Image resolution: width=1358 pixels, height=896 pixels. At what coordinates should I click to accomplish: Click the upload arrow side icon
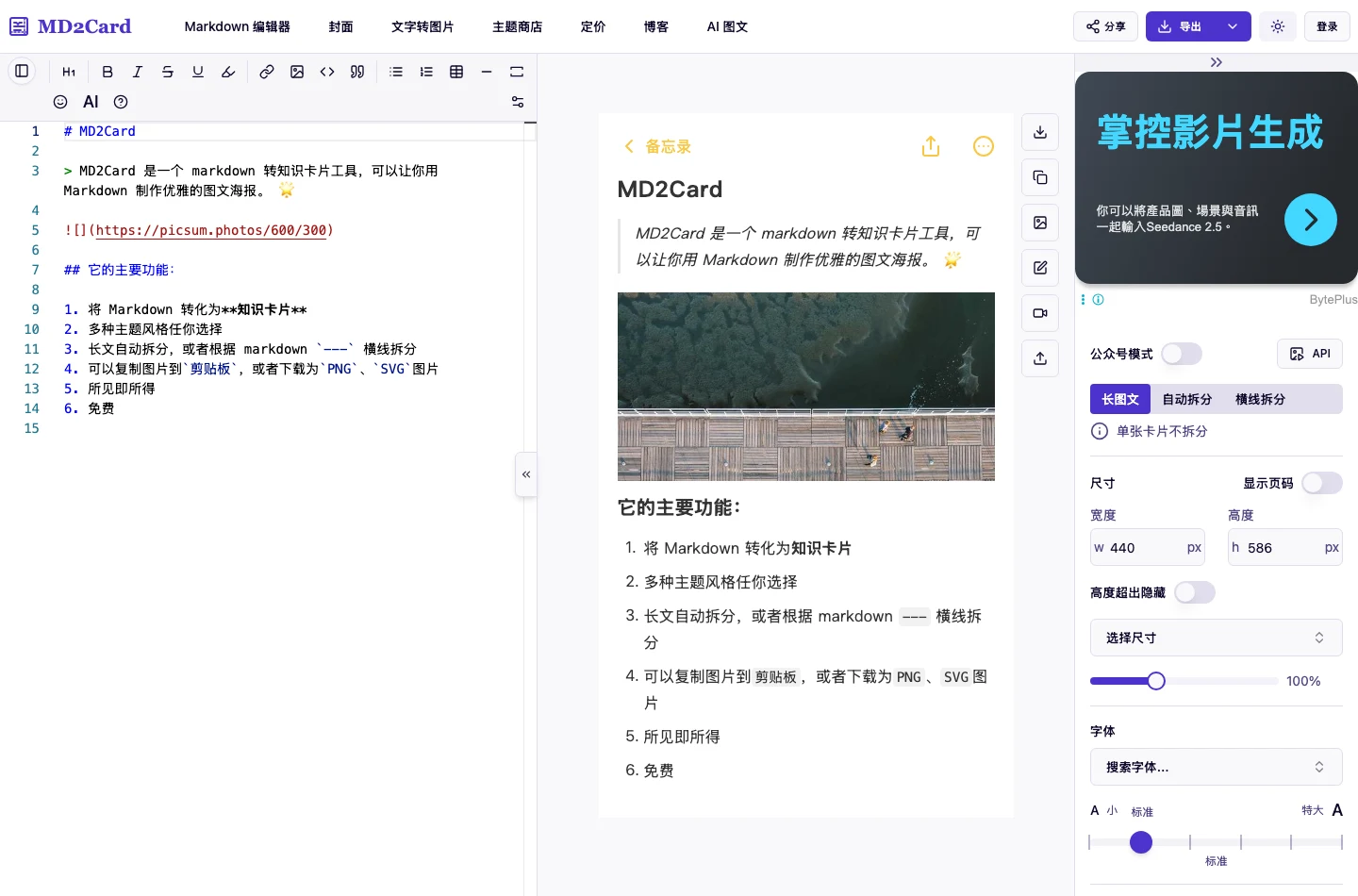tap(1040, 358)
